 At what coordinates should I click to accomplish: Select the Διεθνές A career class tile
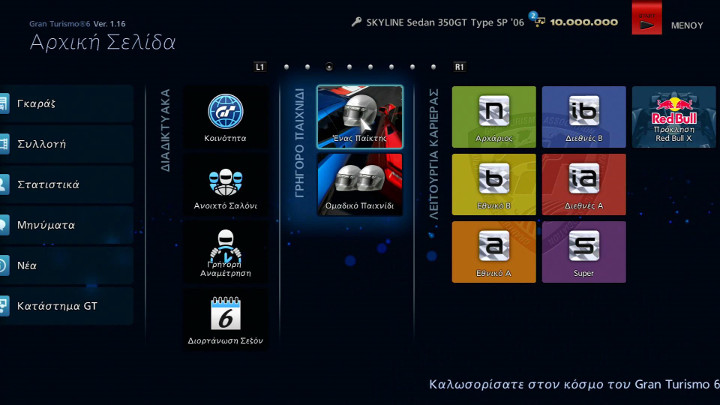583,185
